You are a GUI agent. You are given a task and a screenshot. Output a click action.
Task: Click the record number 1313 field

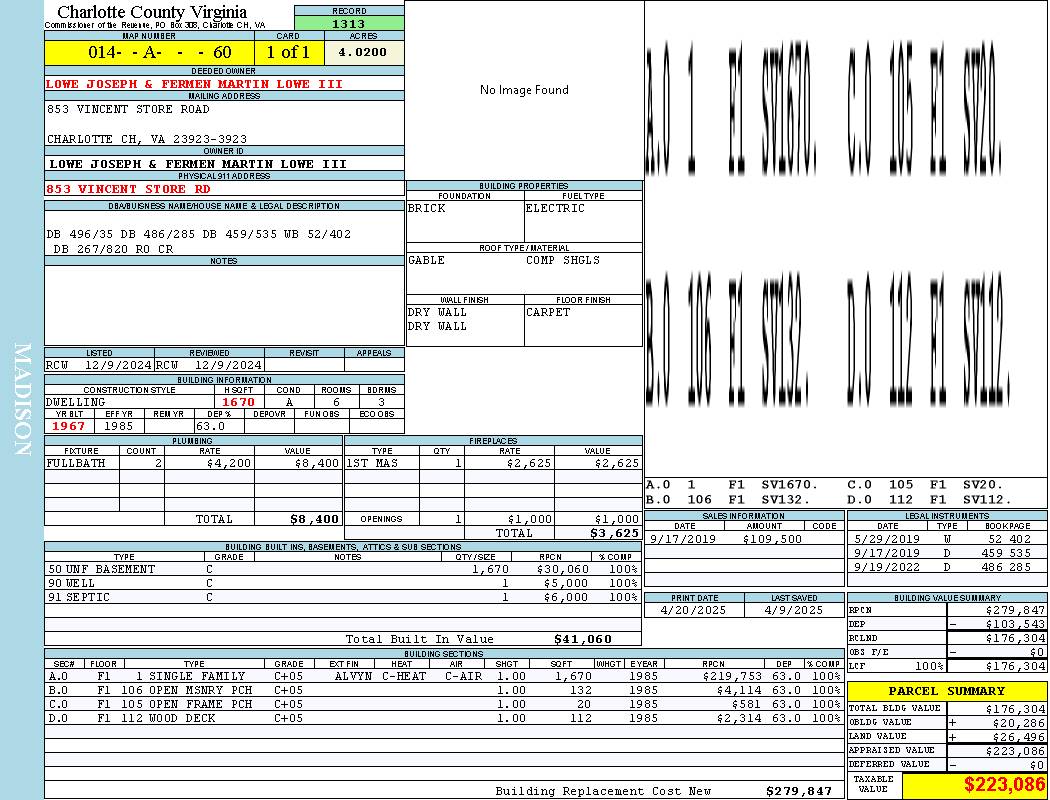tap(349, 23)
